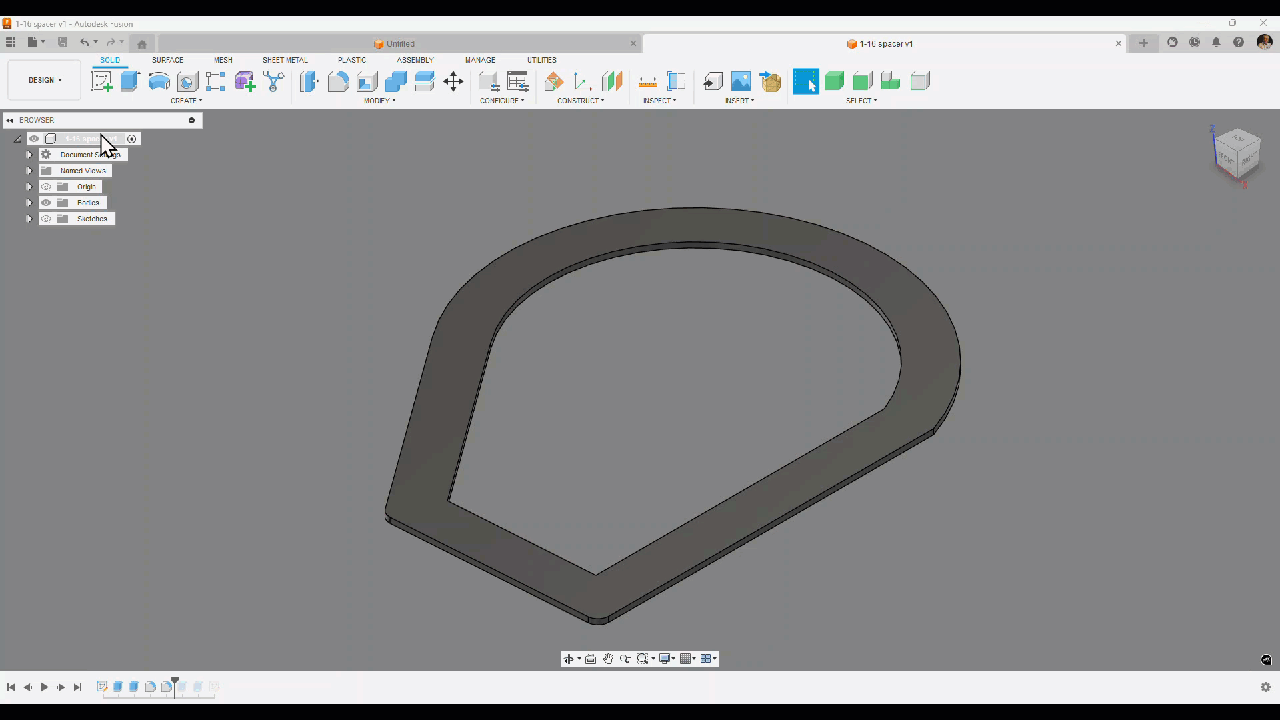Open the notifications bell
This screenshot has height=720, width=1280.
(1216, 43)
